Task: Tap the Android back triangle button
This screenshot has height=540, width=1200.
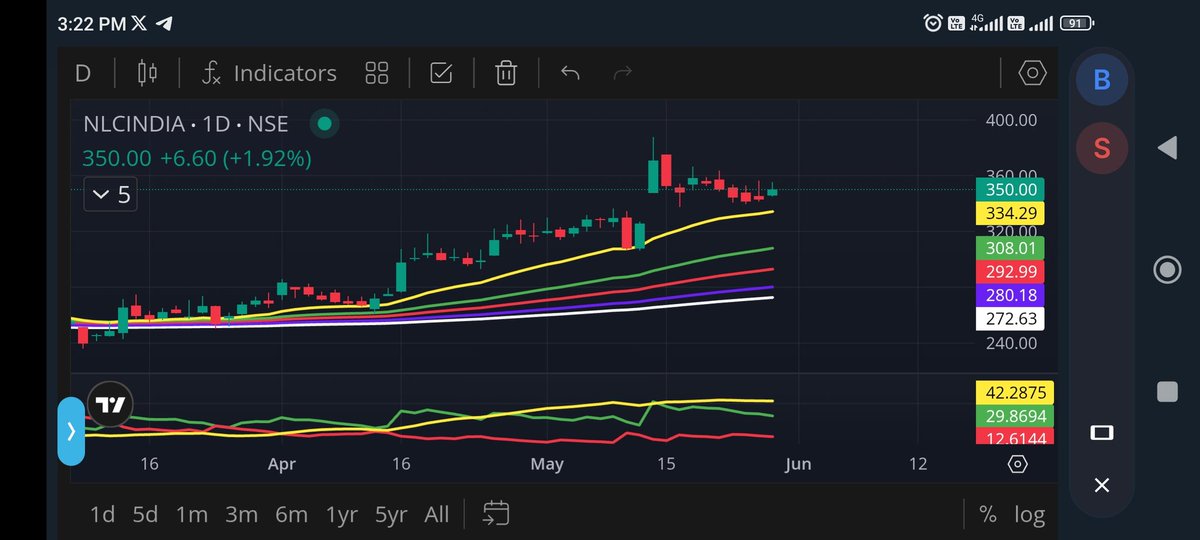Action: [1166, 149]
